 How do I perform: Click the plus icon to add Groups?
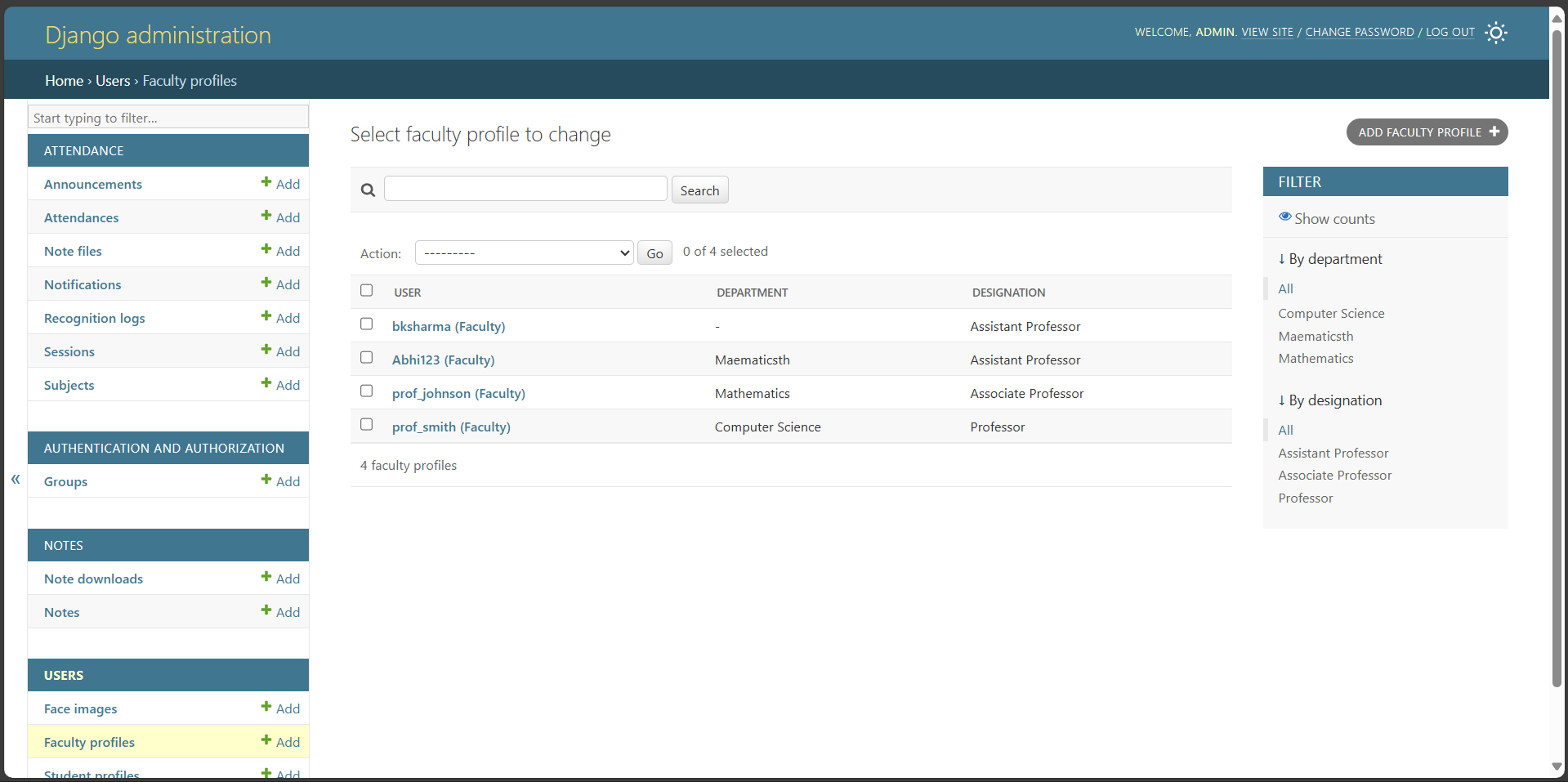tap(266, 480)
